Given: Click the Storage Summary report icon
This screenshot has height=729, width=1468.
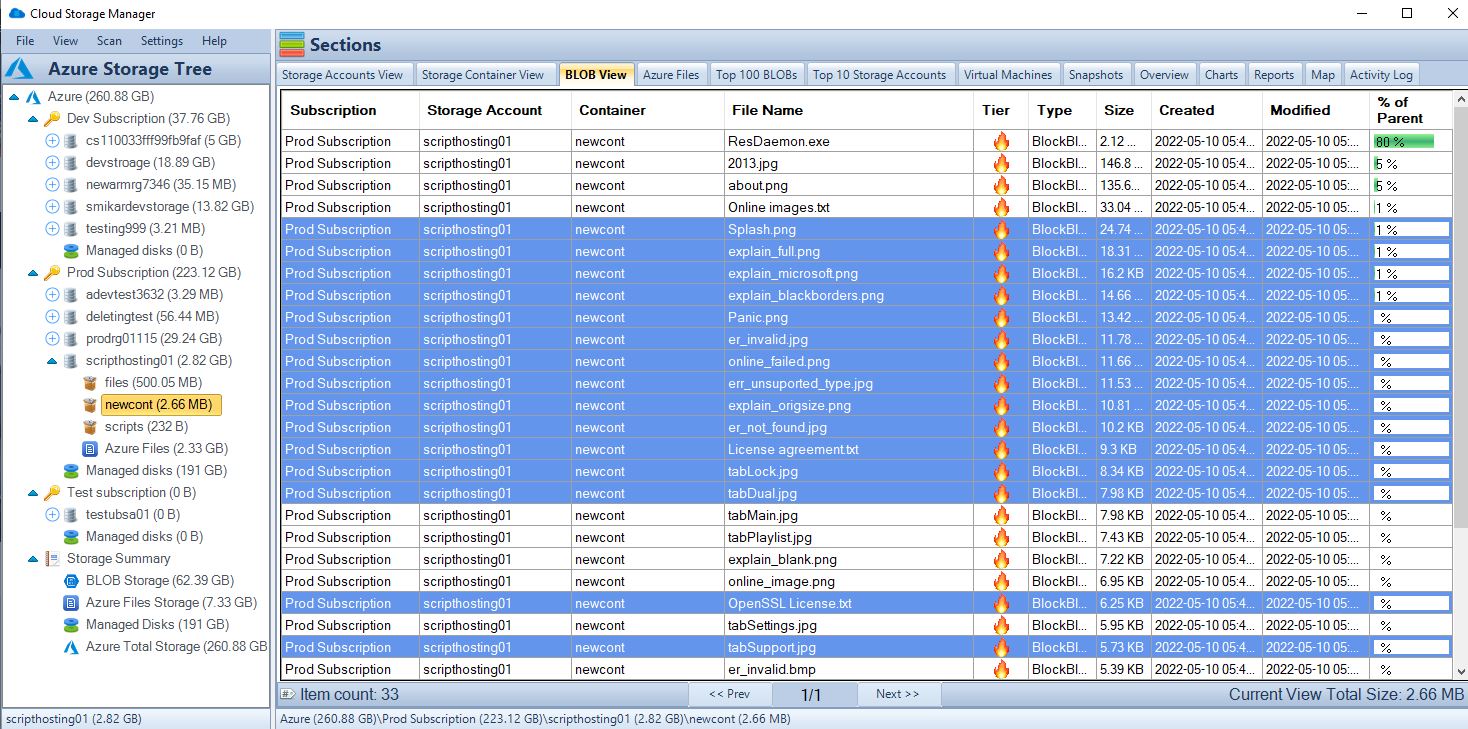Looking at the screenshot, I should click(x=52, y=558).
